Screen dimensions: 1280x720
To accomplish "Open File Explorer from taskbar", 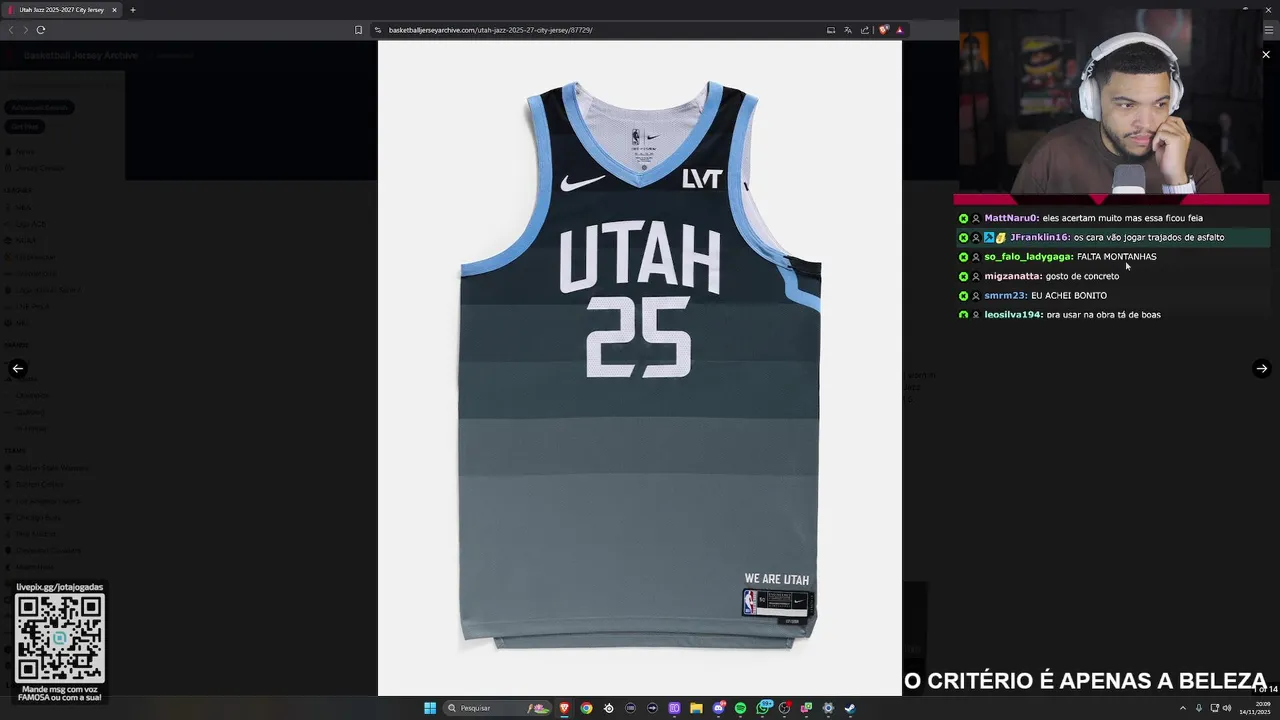I will [697, 708].
